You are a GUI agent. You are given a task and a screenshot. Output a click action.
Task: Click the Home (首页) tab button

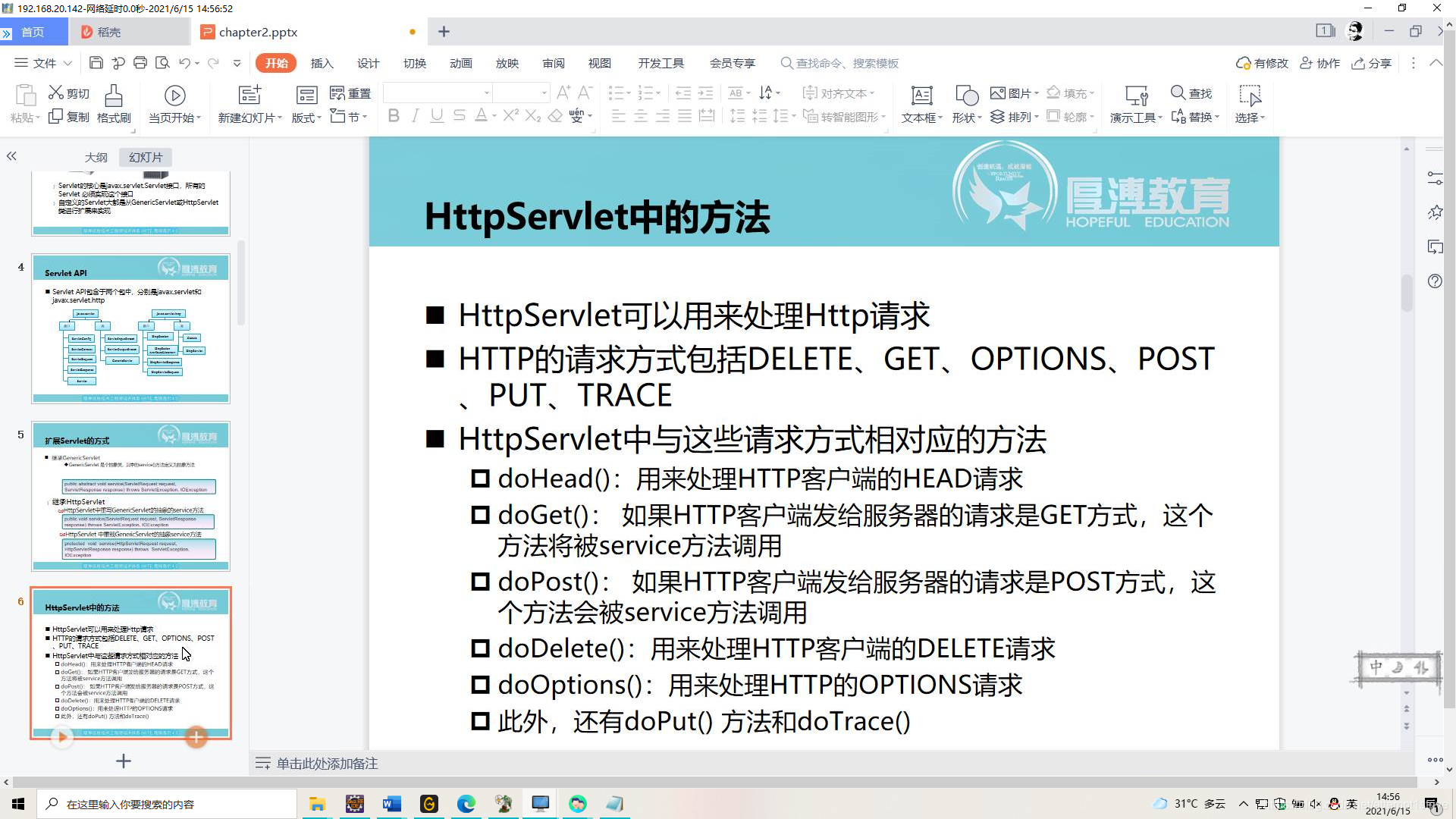(33, 32)
